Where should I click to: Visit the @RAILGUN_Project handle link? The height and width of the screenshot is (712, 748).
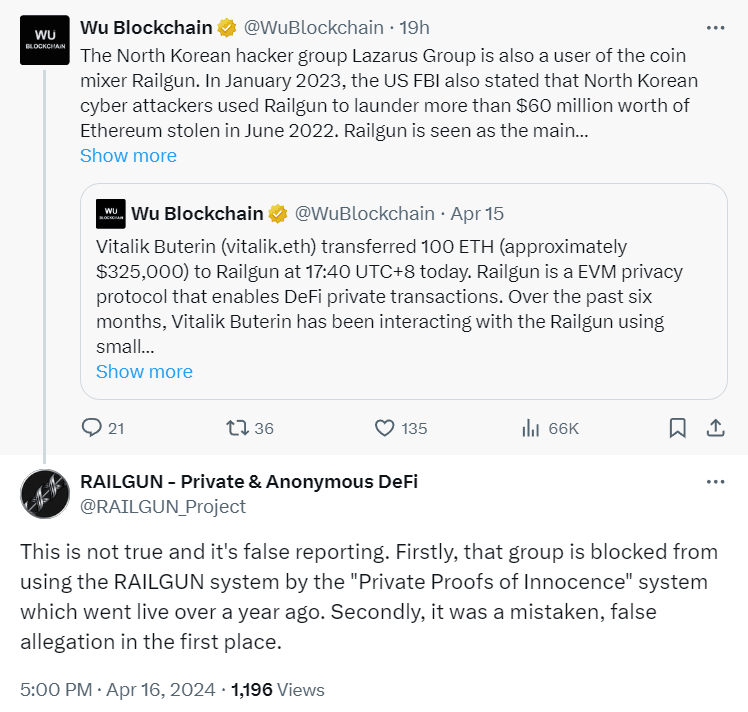163,506
